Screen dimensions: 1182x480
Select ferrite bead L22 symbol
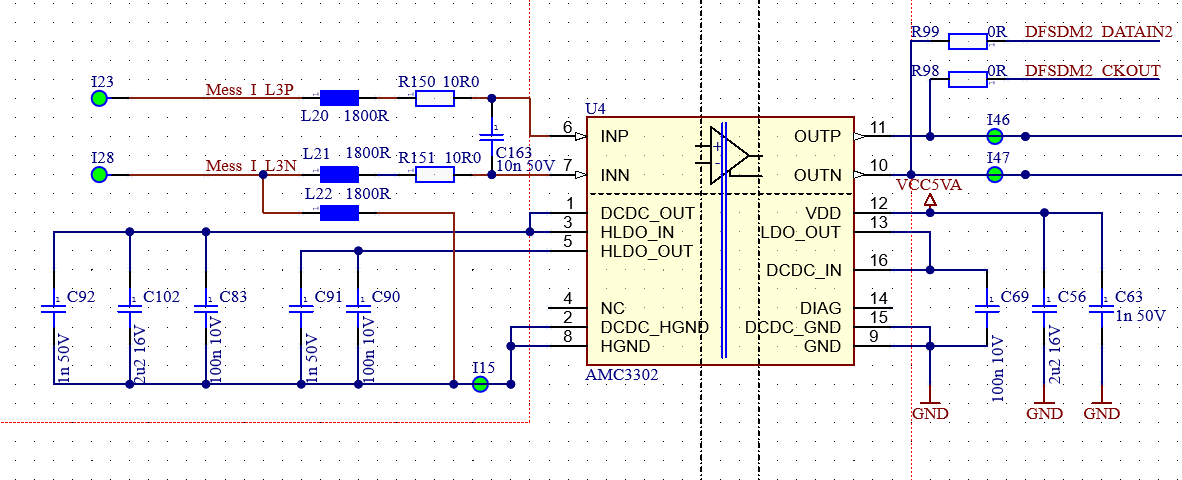tap(338, 213)
